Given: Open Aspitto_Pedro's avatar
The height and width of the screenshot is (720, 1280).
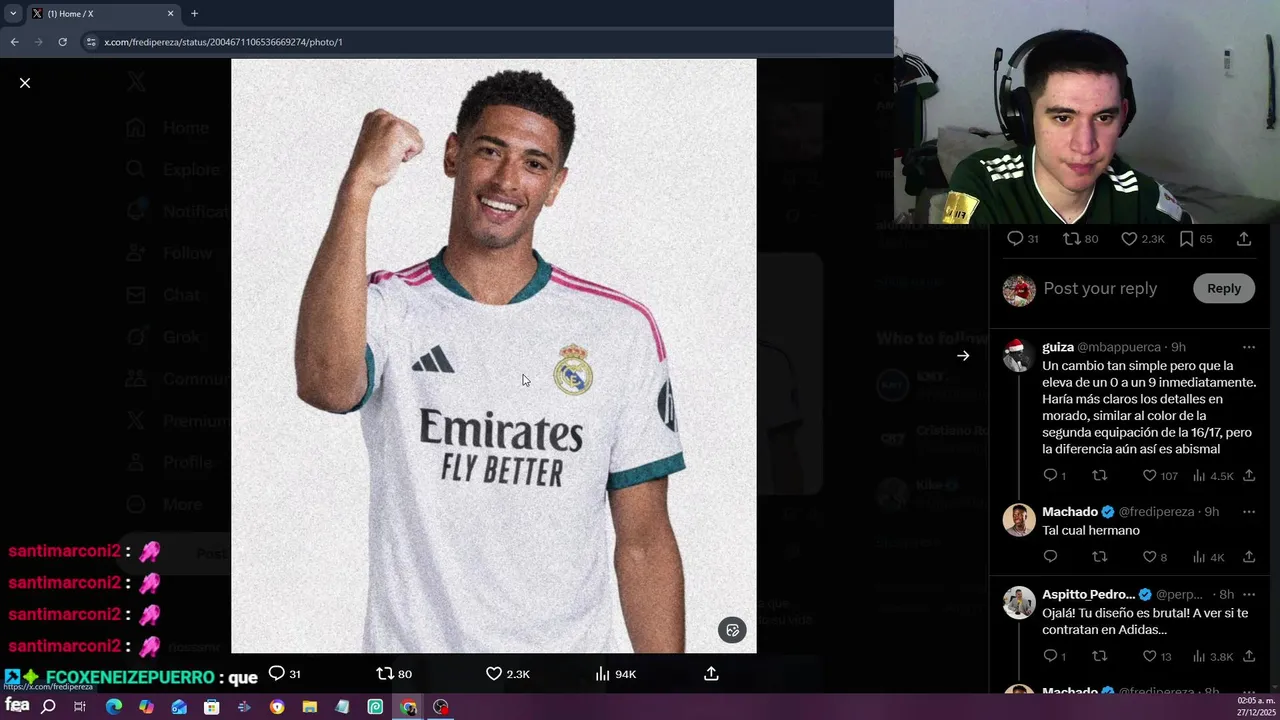Looking at the screenshot, I should pyautogui.click(x=1018, y=603).
